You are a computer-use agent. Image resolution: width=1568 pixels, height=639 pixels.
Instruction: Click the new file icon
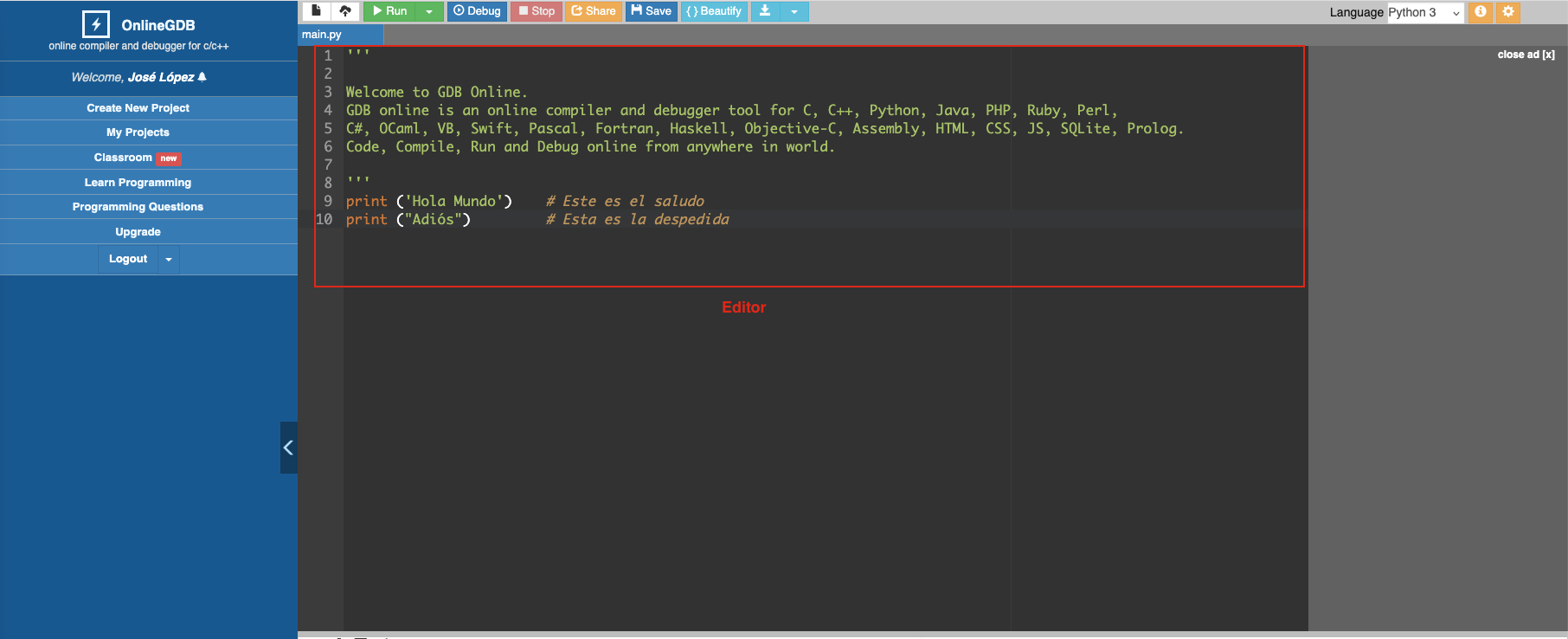click(316, 11)
